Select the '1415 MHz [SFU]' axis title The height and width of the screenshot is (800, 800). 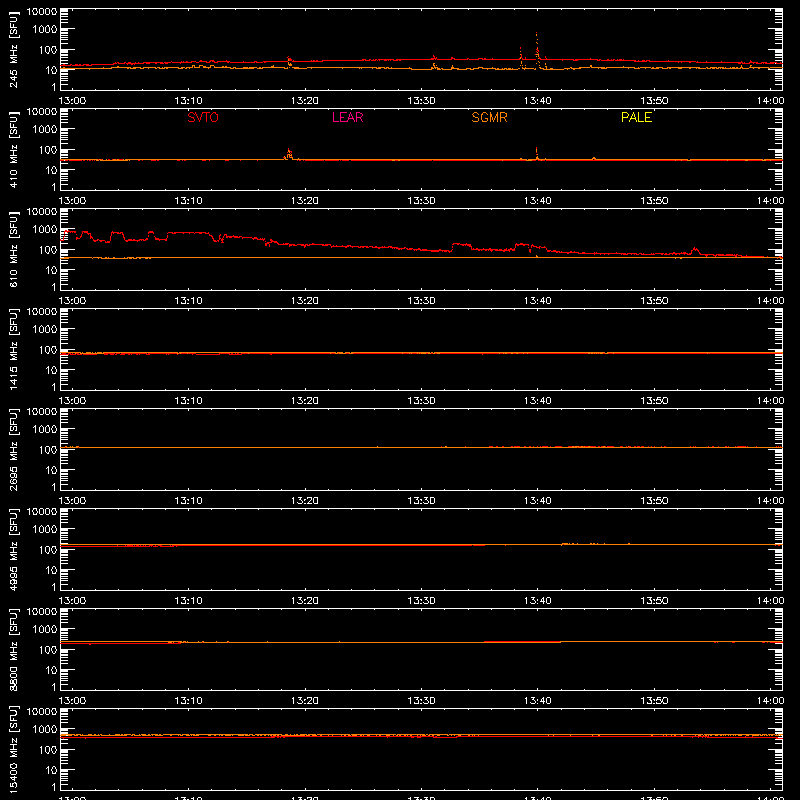14,349
